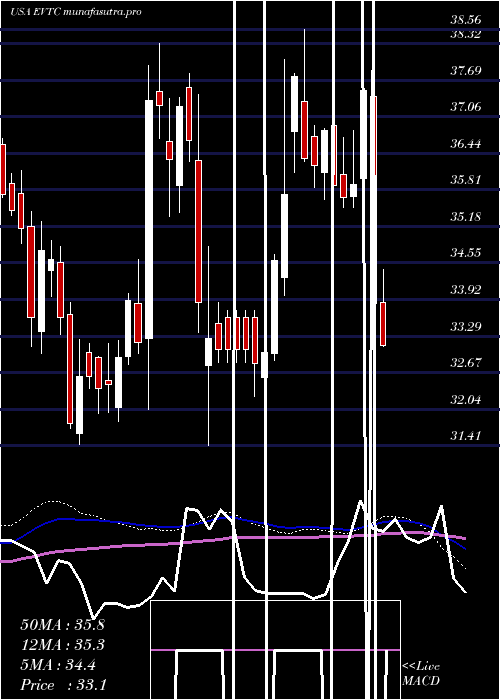Click the 37.69 price axis label
This screenshot has height=700, width=500.
[466, 71]
